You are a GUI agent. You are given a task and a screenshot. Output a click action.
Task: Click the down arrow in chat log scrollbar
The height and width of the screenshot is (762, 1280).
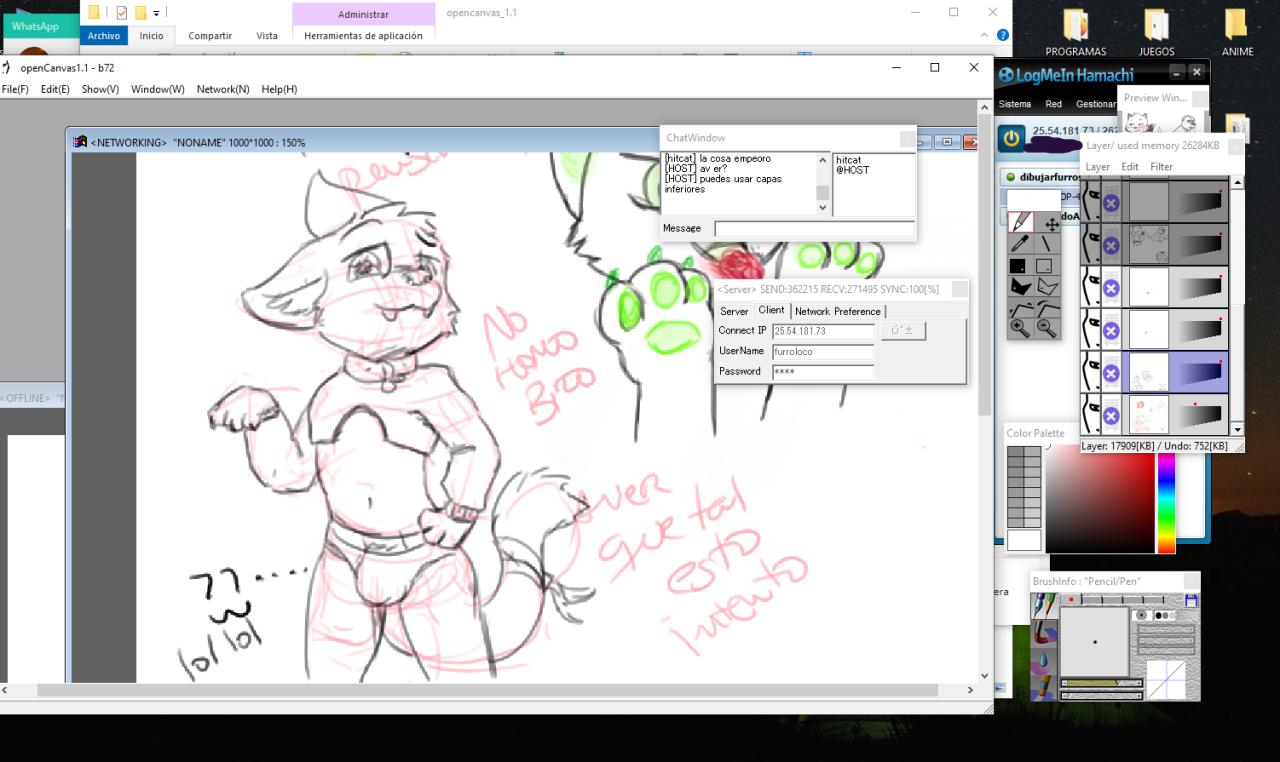click(823, 208)
